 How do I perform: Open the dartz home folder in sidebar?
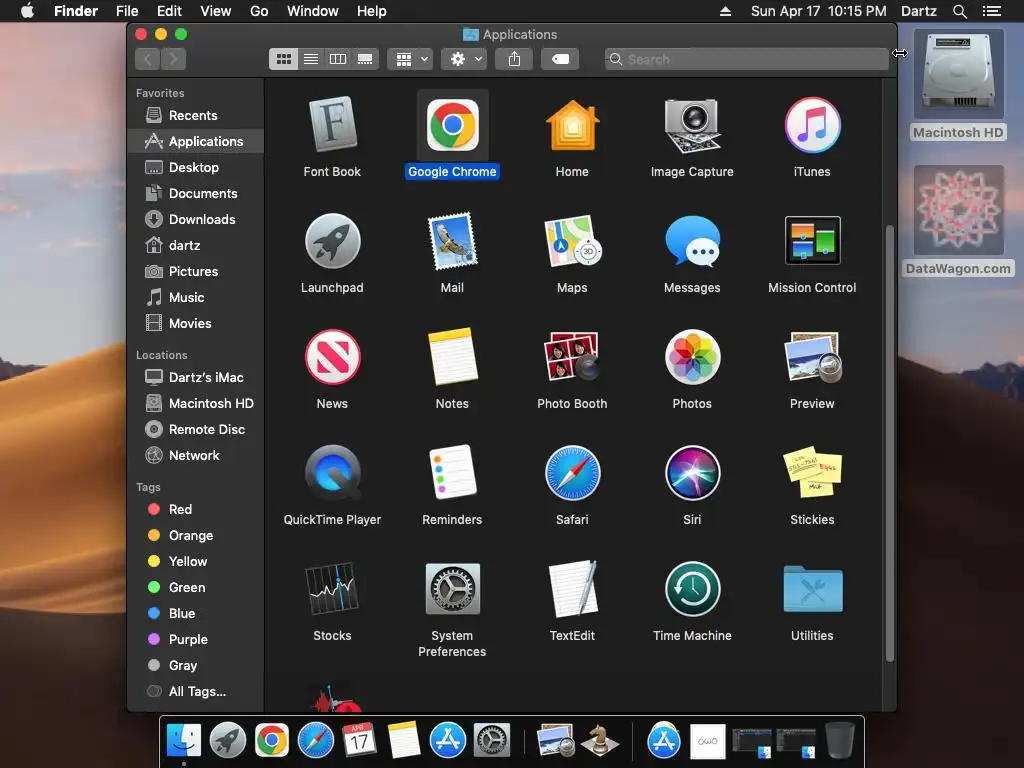pos(196,246)
